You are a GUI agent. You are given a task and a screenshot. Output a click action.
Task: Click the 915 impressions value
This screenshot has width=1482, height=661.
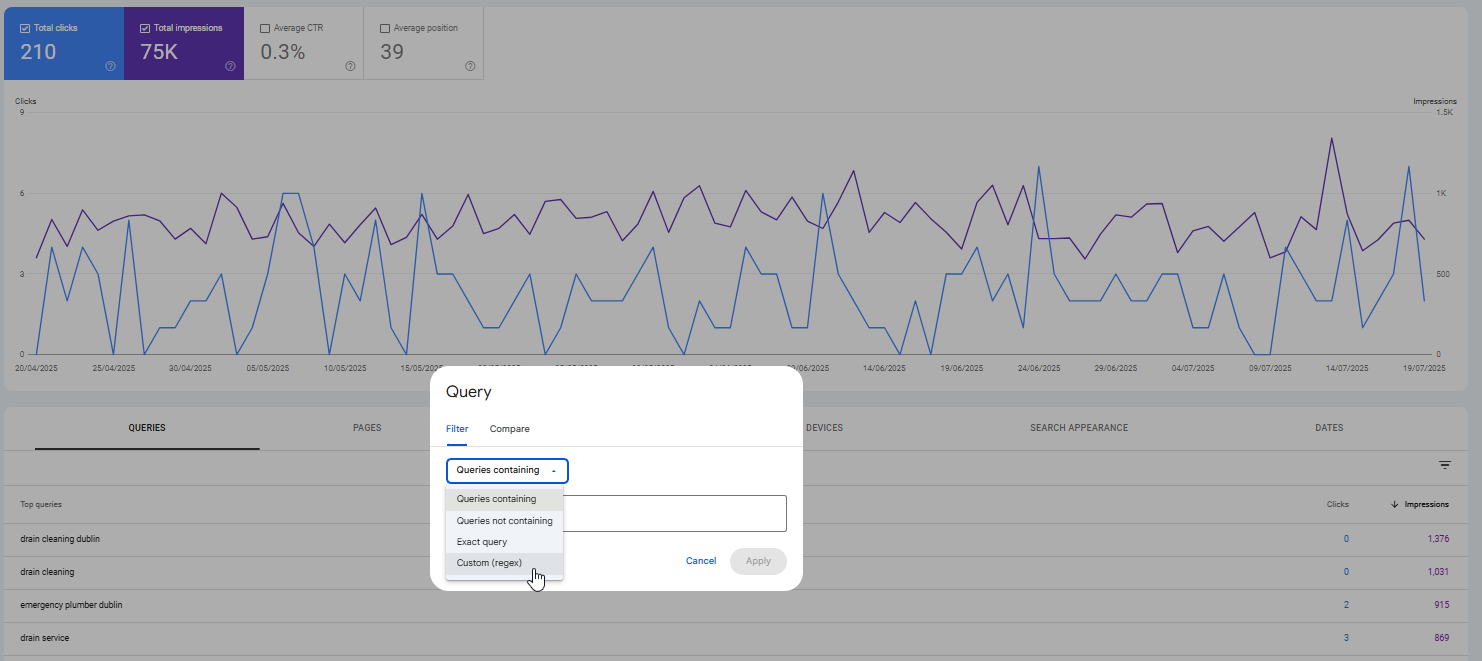tap(1441, 605)
